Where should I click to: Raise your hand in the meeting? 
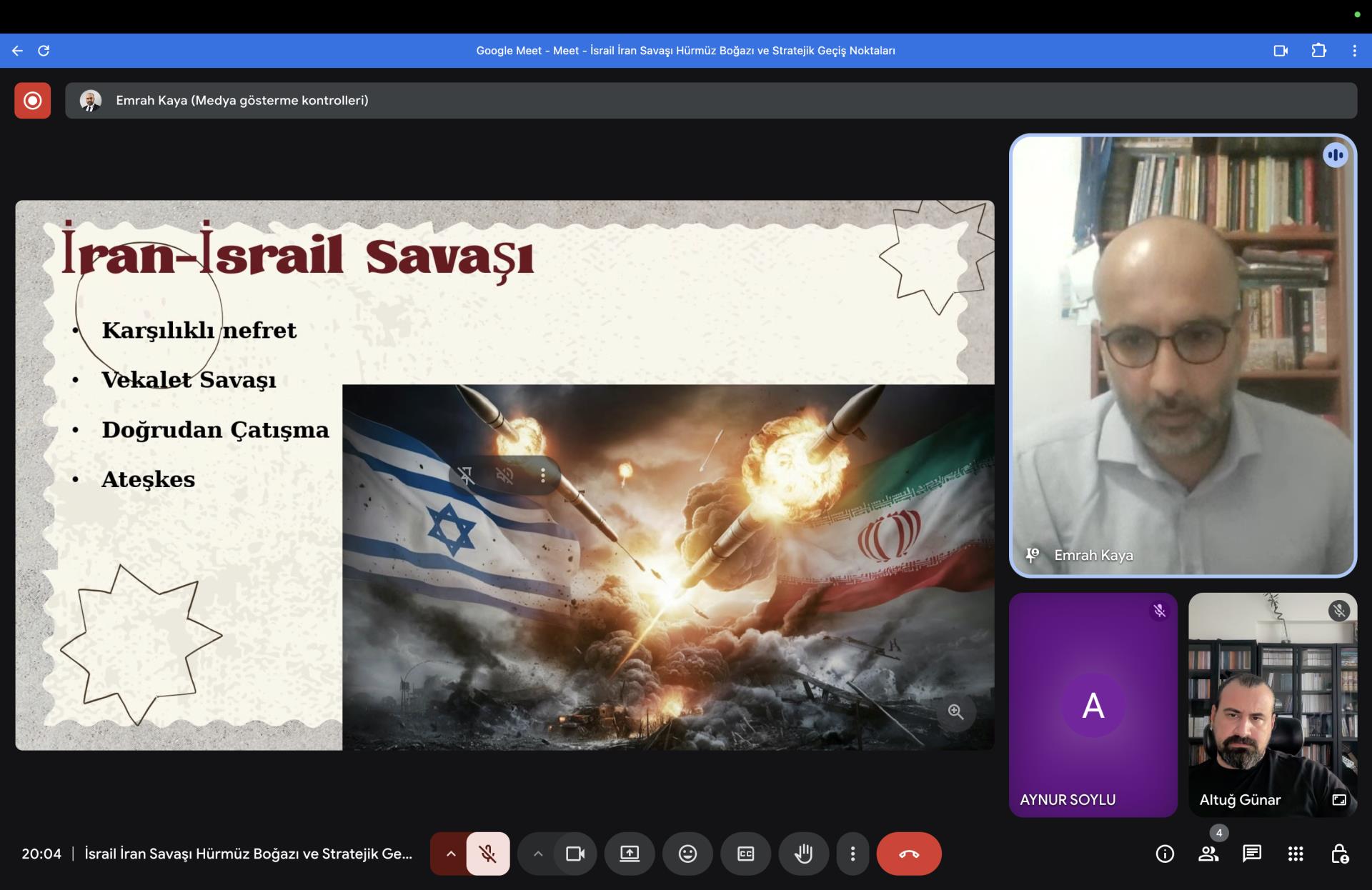(x=803, y=854)
